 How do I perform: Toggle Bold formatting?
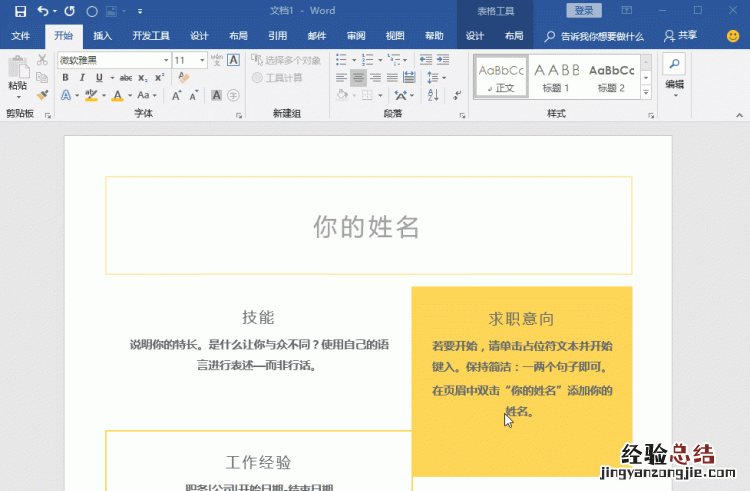[x=66, y=77]
